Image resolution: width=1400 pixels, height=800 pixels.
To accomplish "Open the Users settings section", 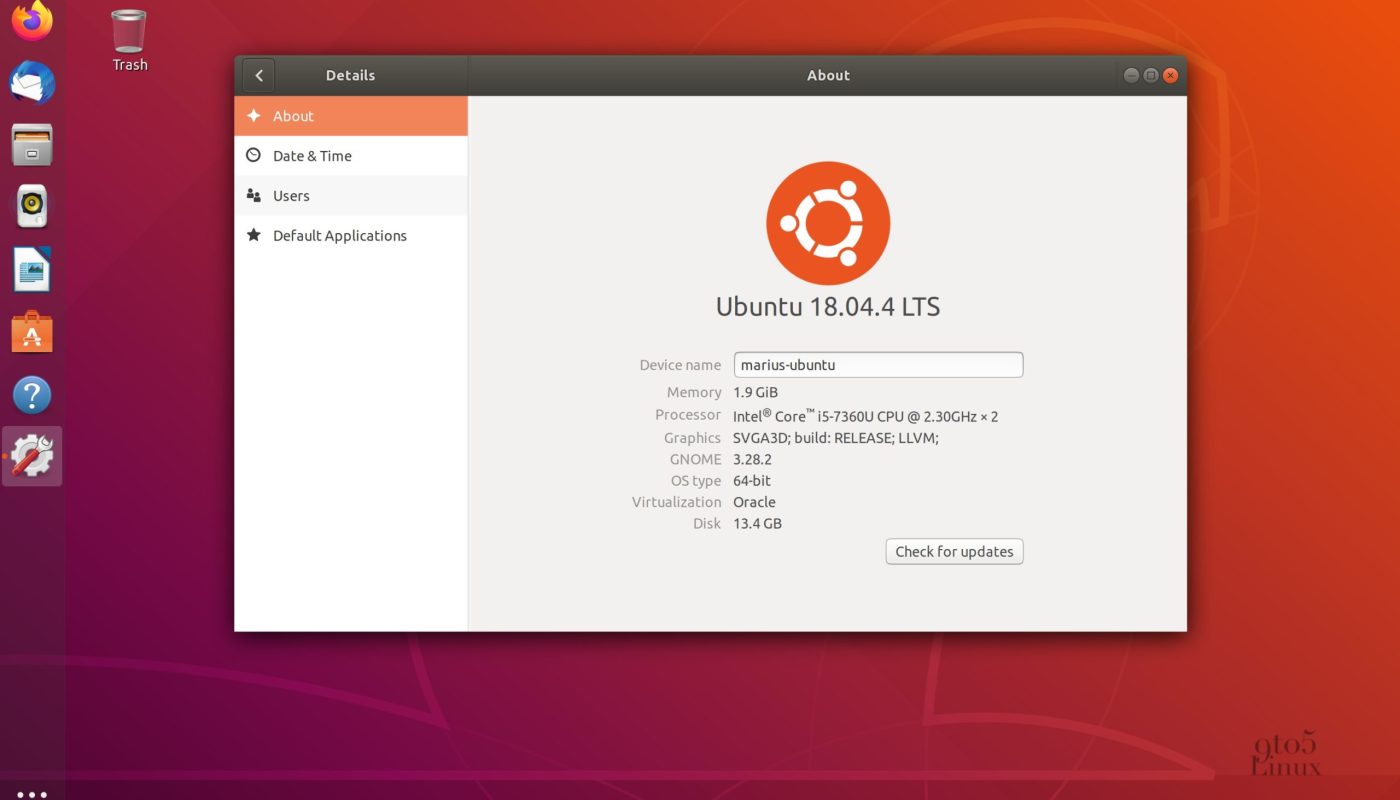I will pyautogui.click(x=291, y=195).
